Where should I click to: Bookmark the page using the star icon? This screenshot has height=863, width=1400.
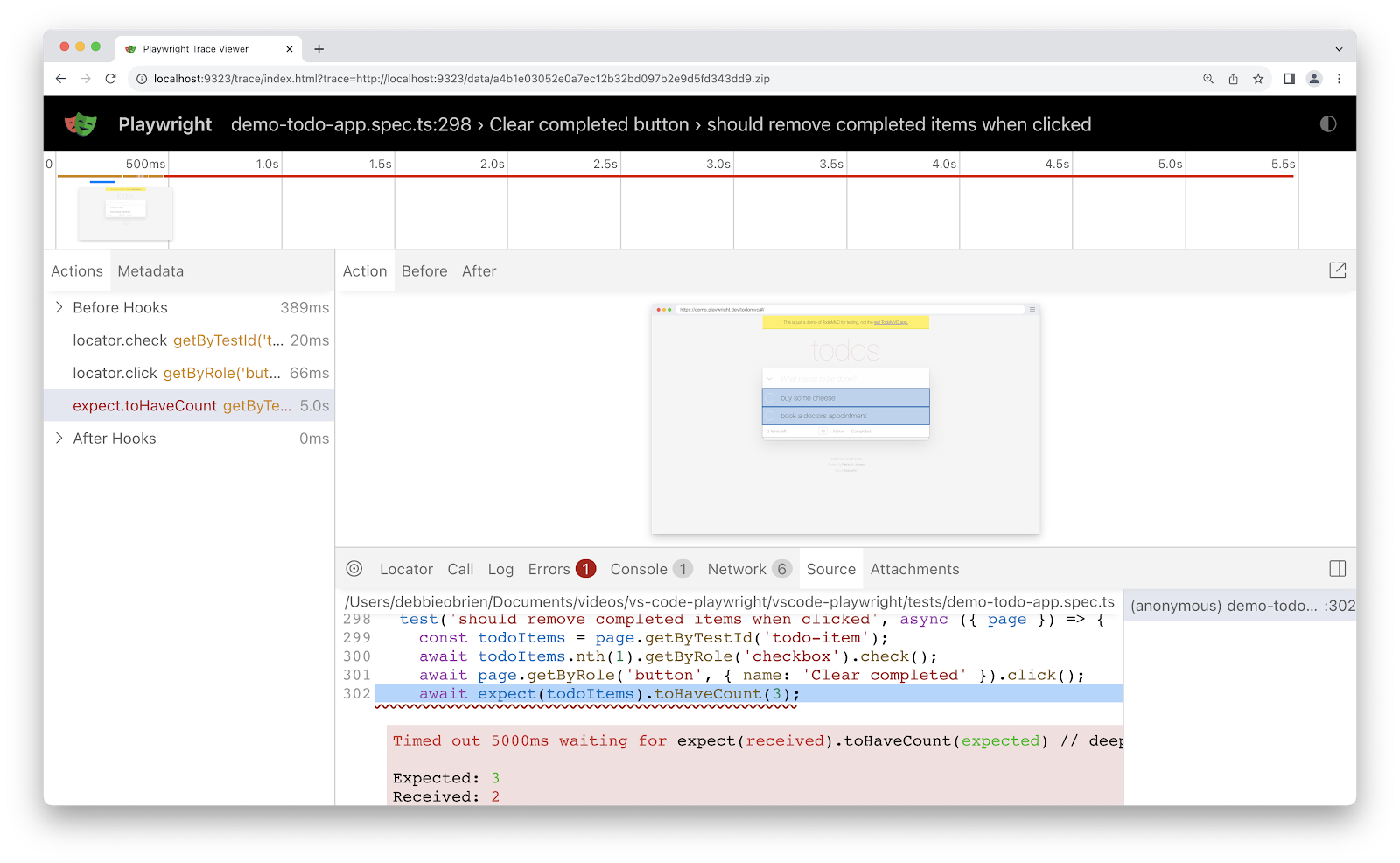(x=1258, y=78)
